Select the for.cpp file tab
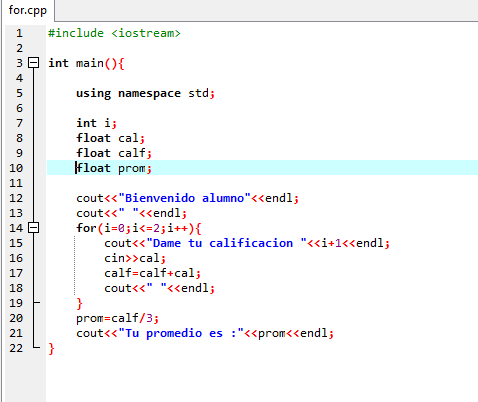 [x=28, y=10]
